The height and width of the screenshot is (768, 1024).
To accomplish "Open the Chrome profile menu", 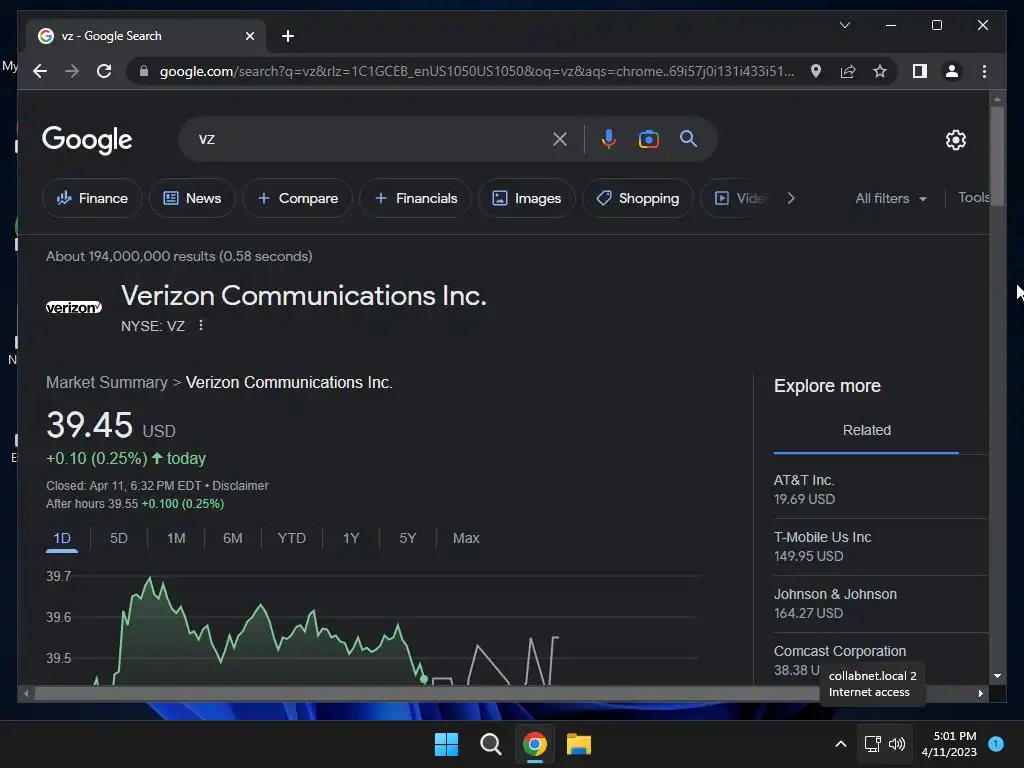I will click(952, 71).
